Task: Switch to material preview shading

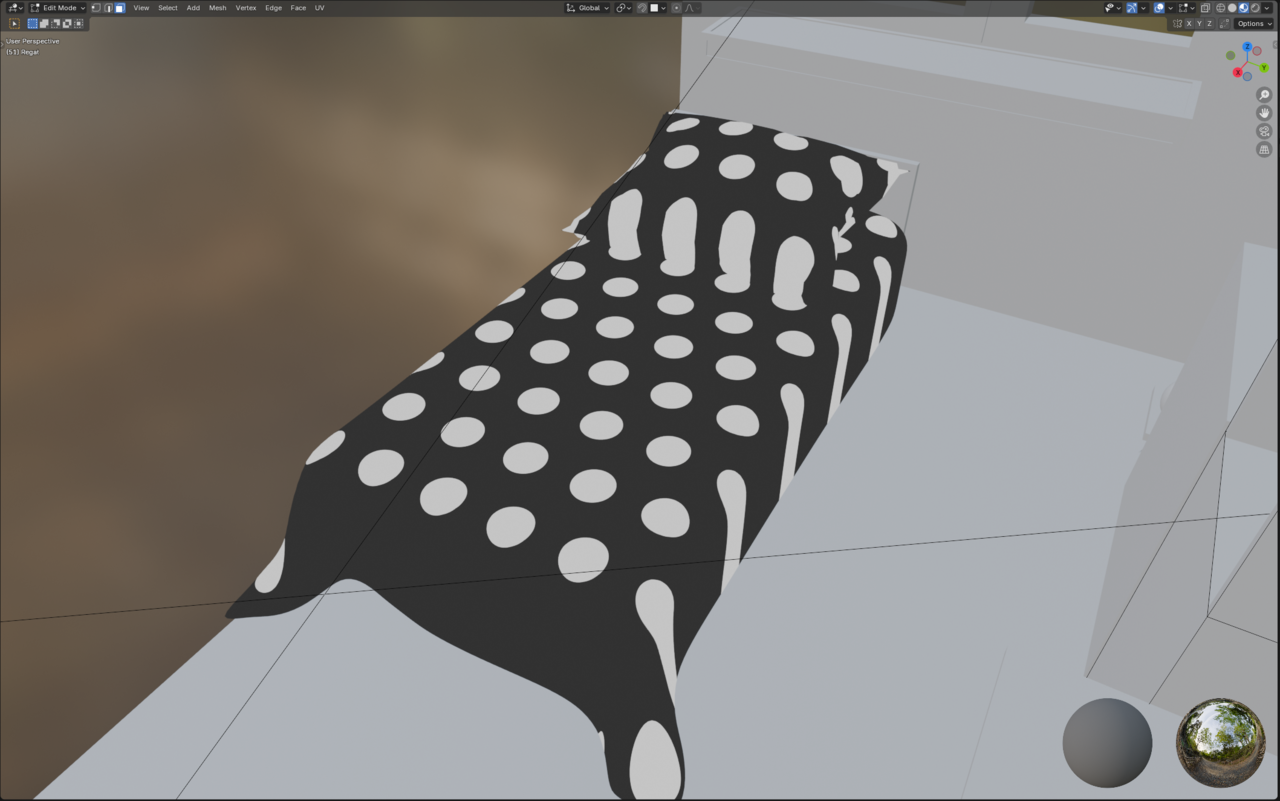Action: point(1244,8)
